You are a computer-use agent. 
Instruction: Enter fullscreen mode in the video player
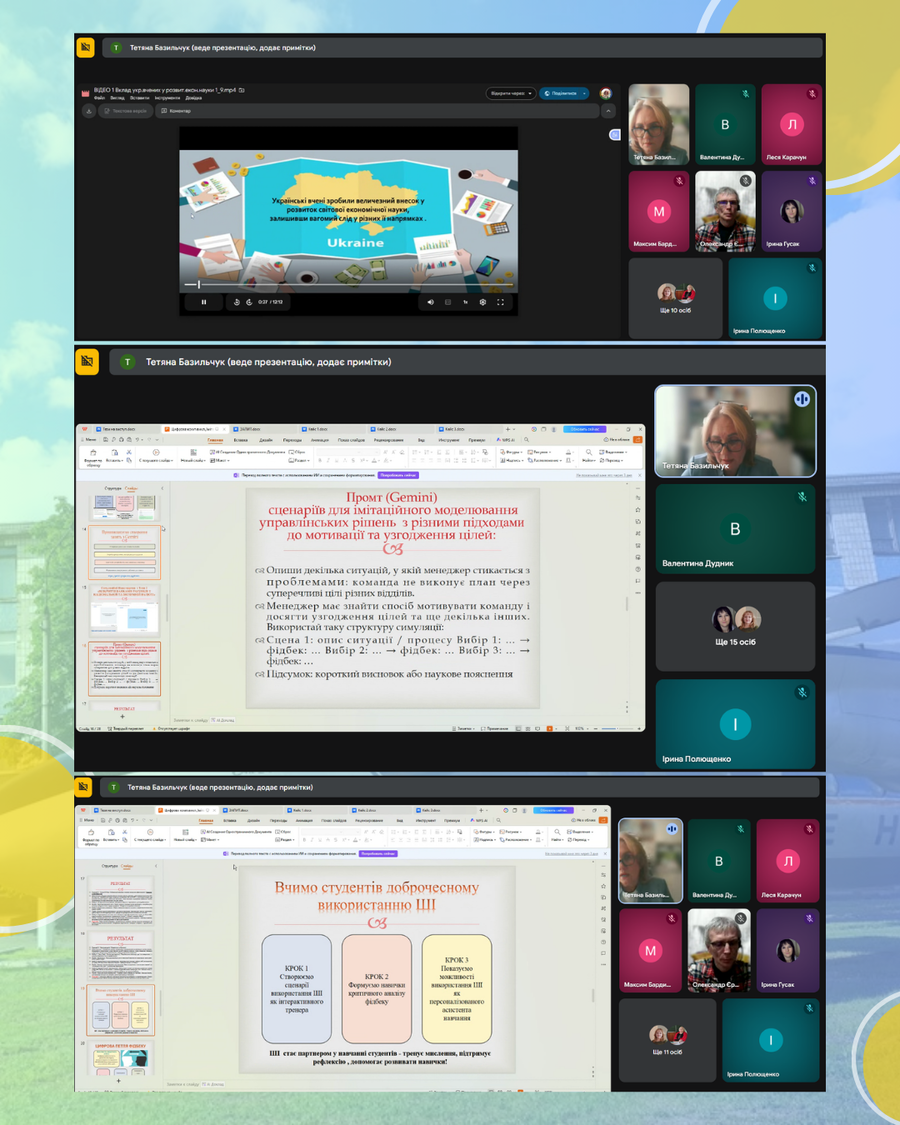[501, 302]
